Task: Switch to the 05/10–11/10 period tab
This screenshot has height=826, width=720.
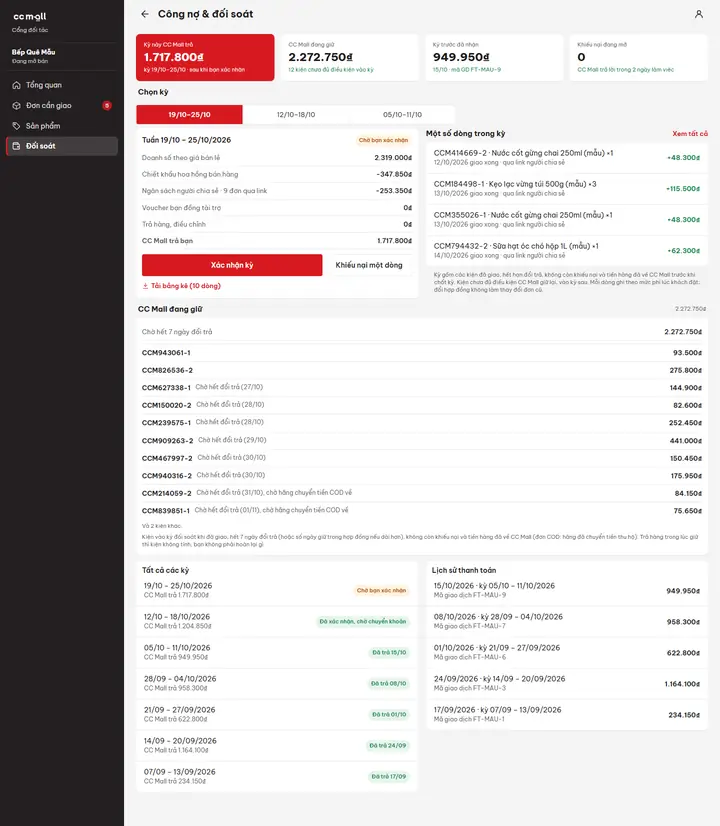Action: tap(402, 114)
